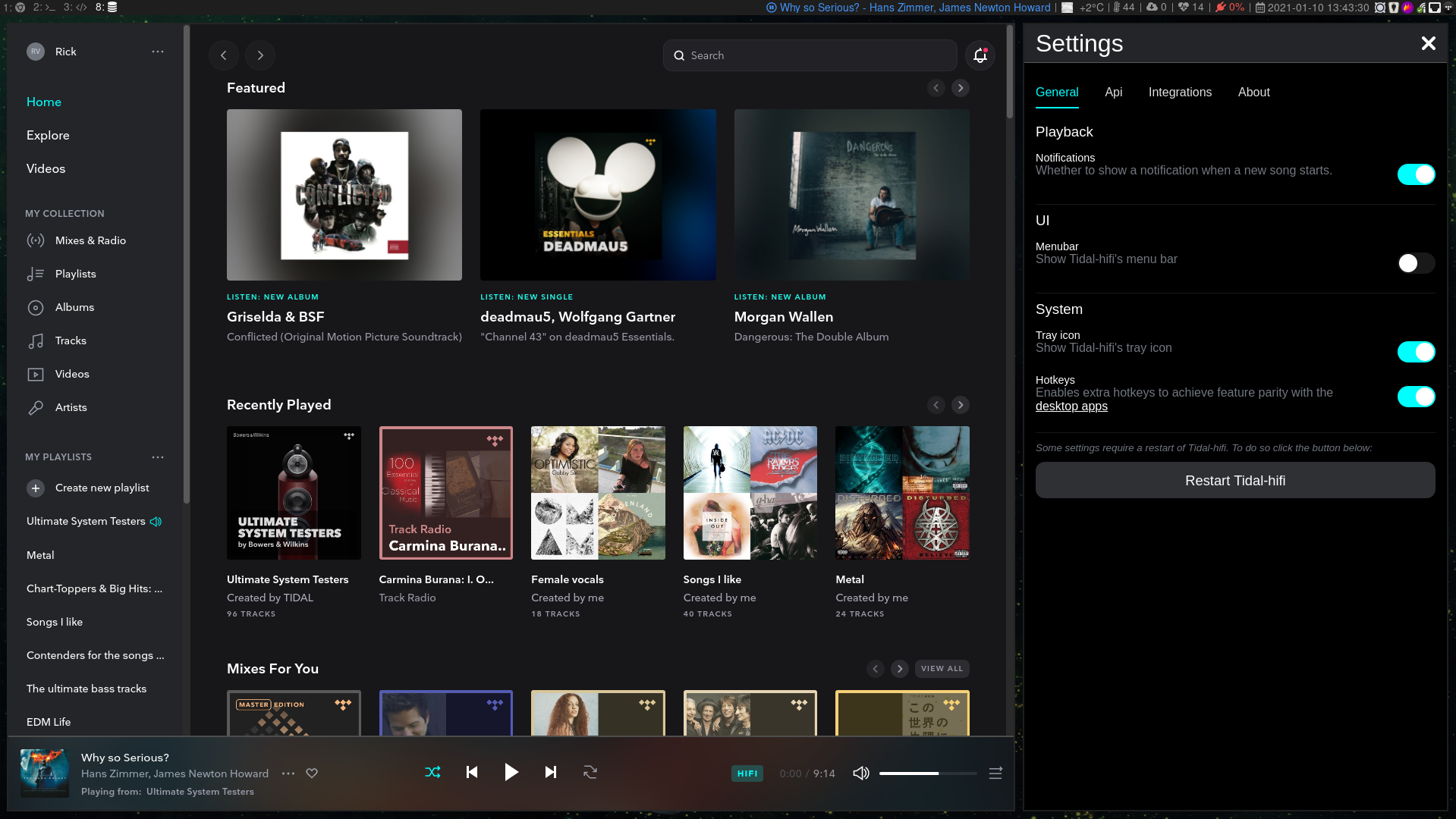
Task: Enable Tidal-hifi's menu bar
Action: click(x=1416, y=263)
